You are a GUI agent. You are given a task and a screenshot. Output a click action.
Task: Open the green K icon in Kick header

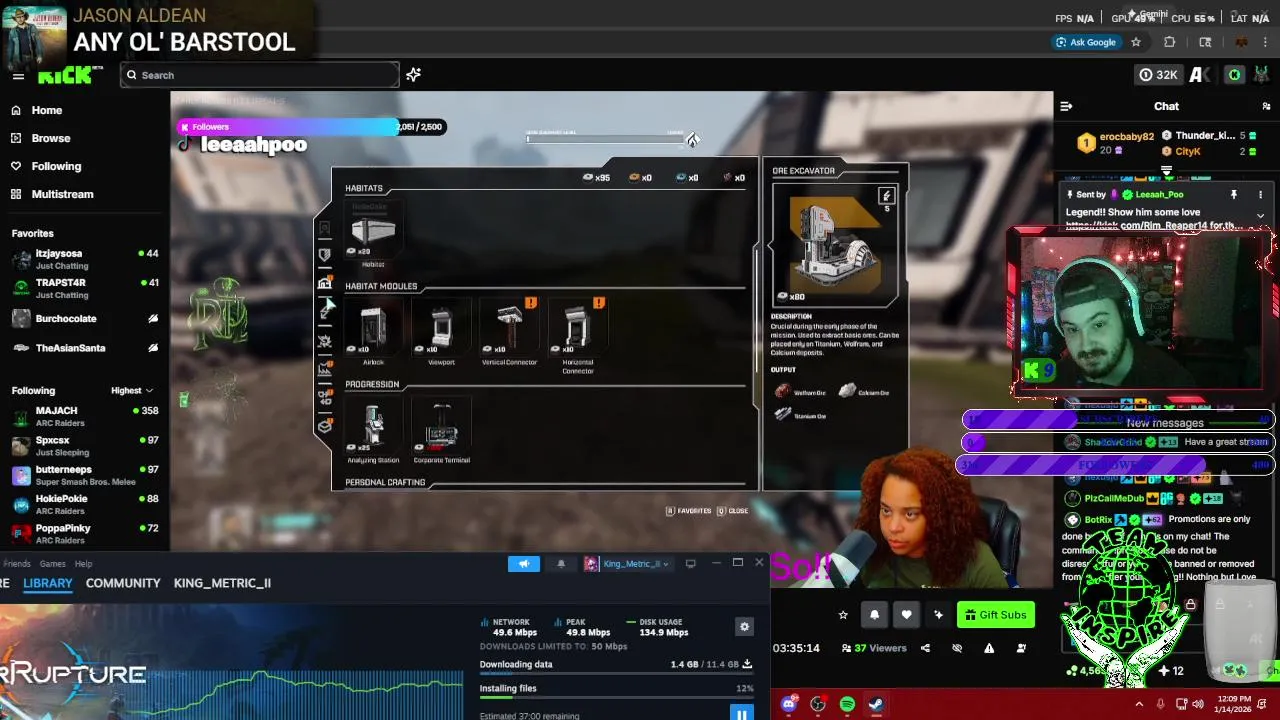[x=1235, y=75]
